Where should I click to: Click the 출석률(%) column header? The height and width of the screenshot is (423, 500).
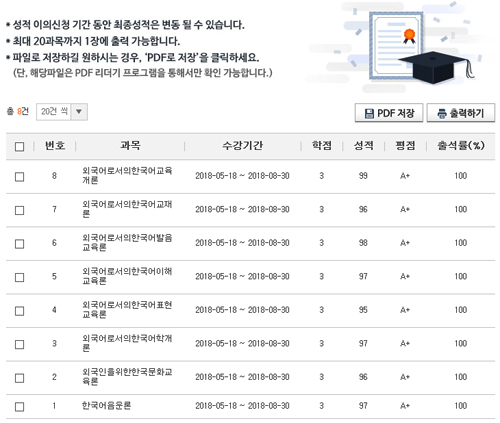pos(461,145)
